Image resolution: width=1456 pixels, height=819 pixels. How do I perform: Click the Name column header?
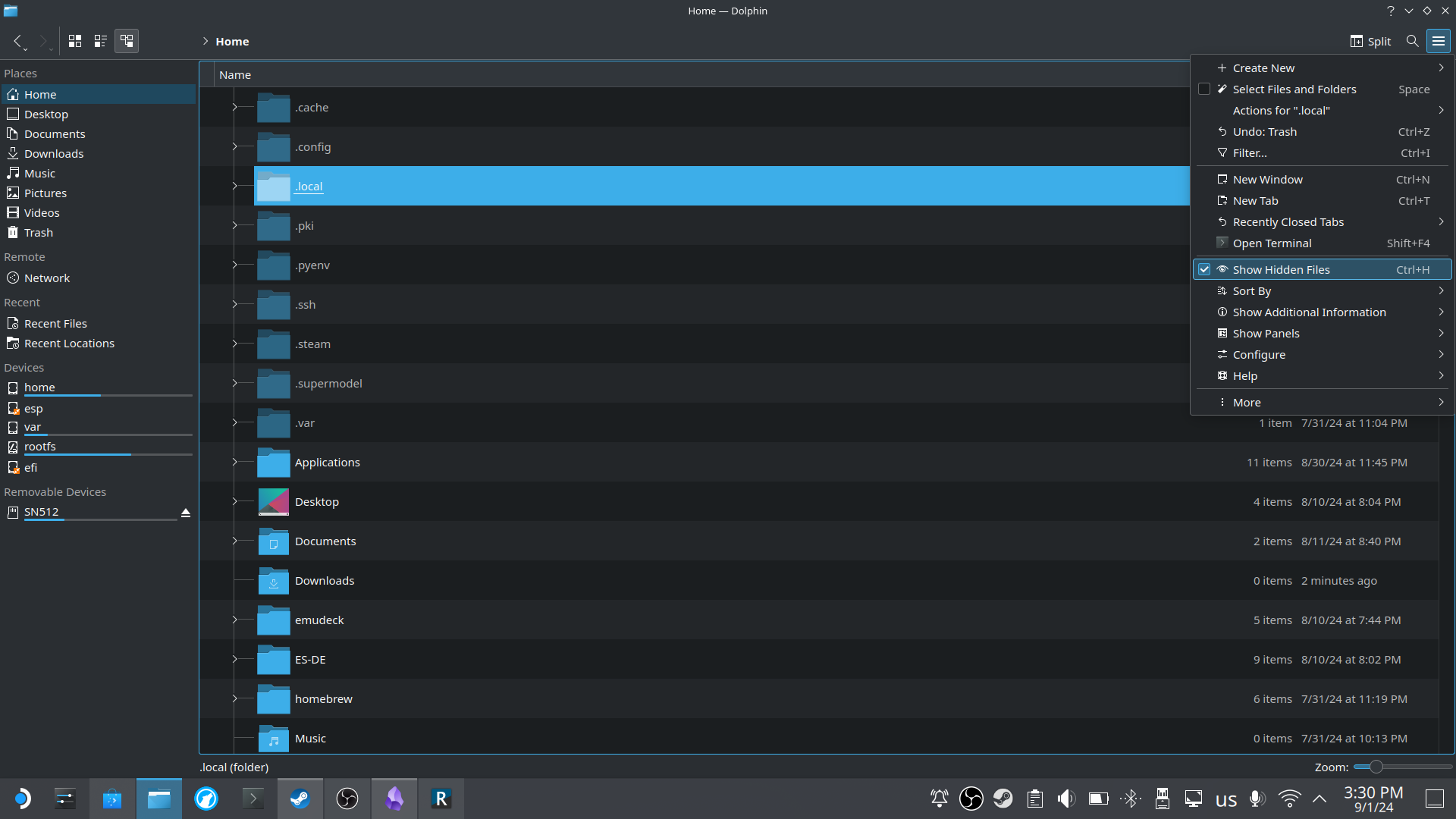coord(234,75)
